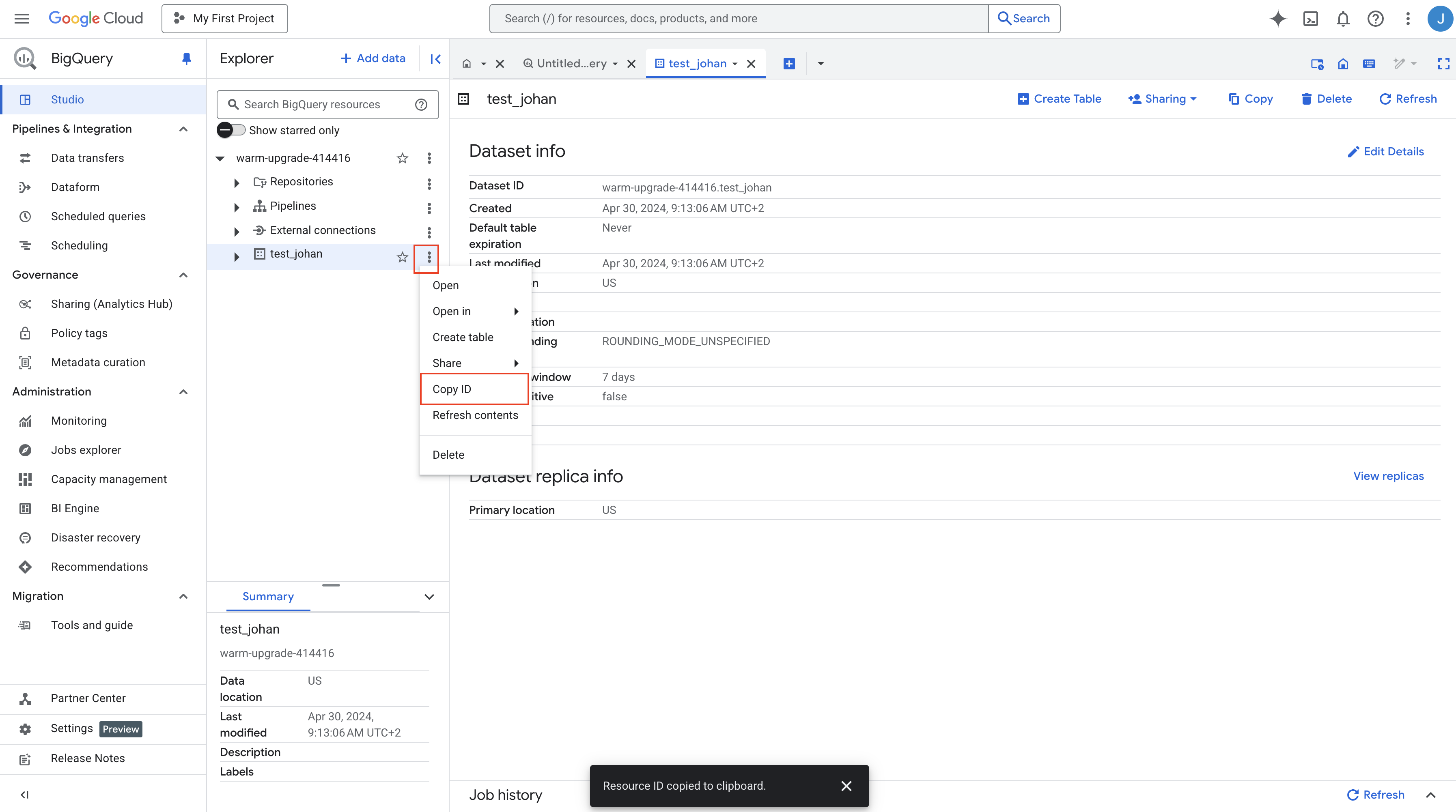Click the search help icon in Explorer
The image size is (1456, 812).
coord(421,105)
